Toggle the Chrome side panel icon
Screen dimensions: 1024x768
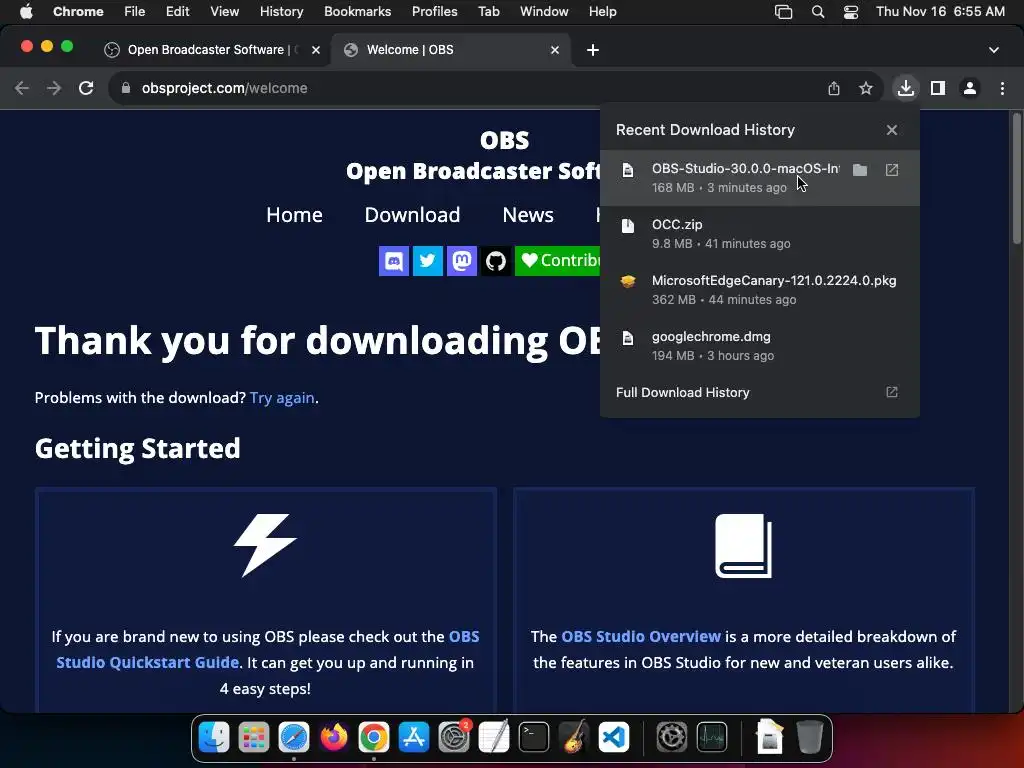[938, 88]
